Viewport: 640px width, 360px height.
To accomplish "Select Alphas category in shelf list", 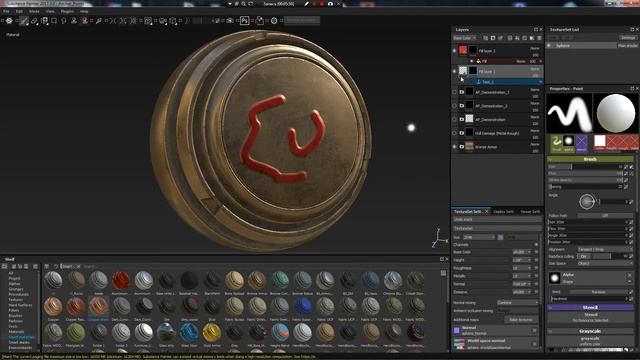I will click(x=14, y=284).
